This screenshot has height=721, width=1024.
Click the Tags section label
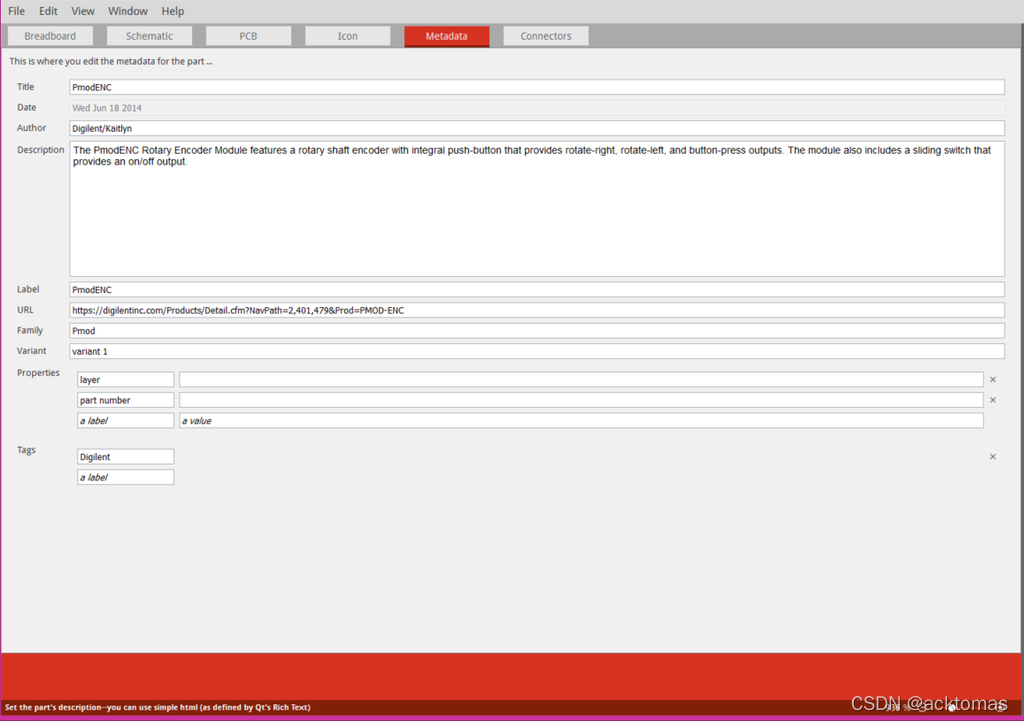[x=26, y=450]
